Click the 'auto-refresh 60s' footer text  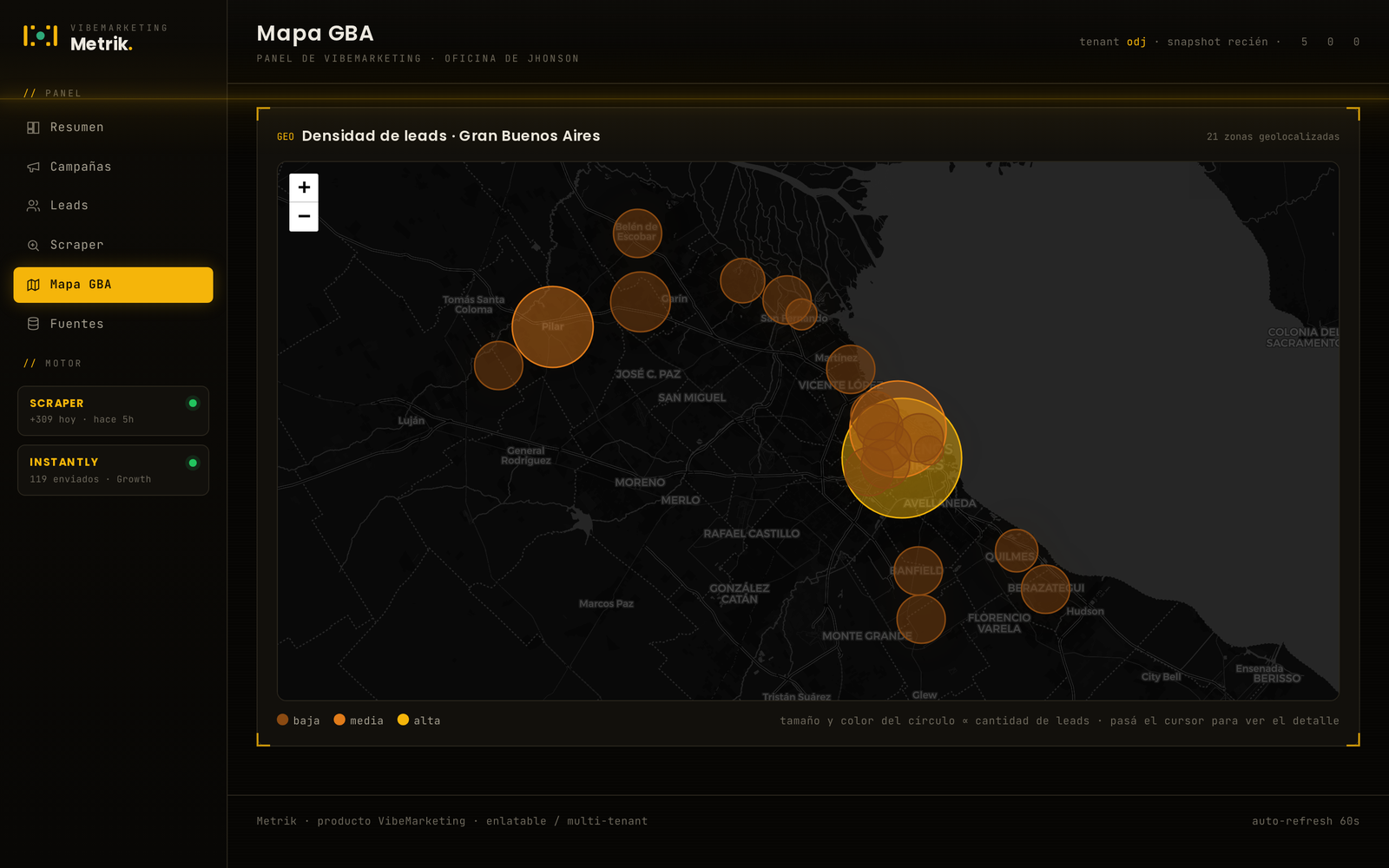[1306, 821]
